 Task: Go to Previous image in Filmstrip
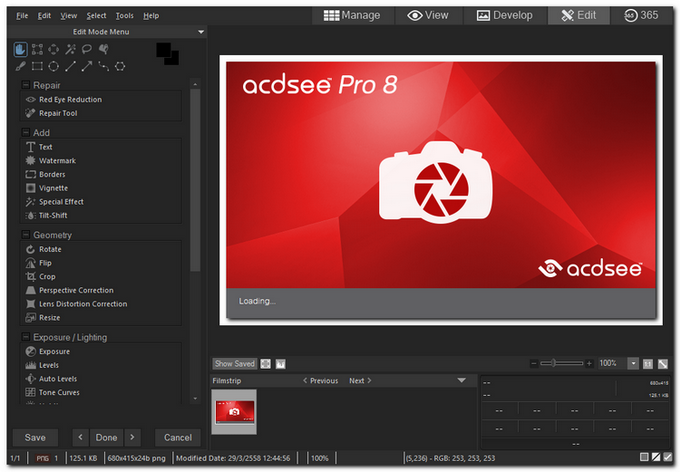[320, 380]
